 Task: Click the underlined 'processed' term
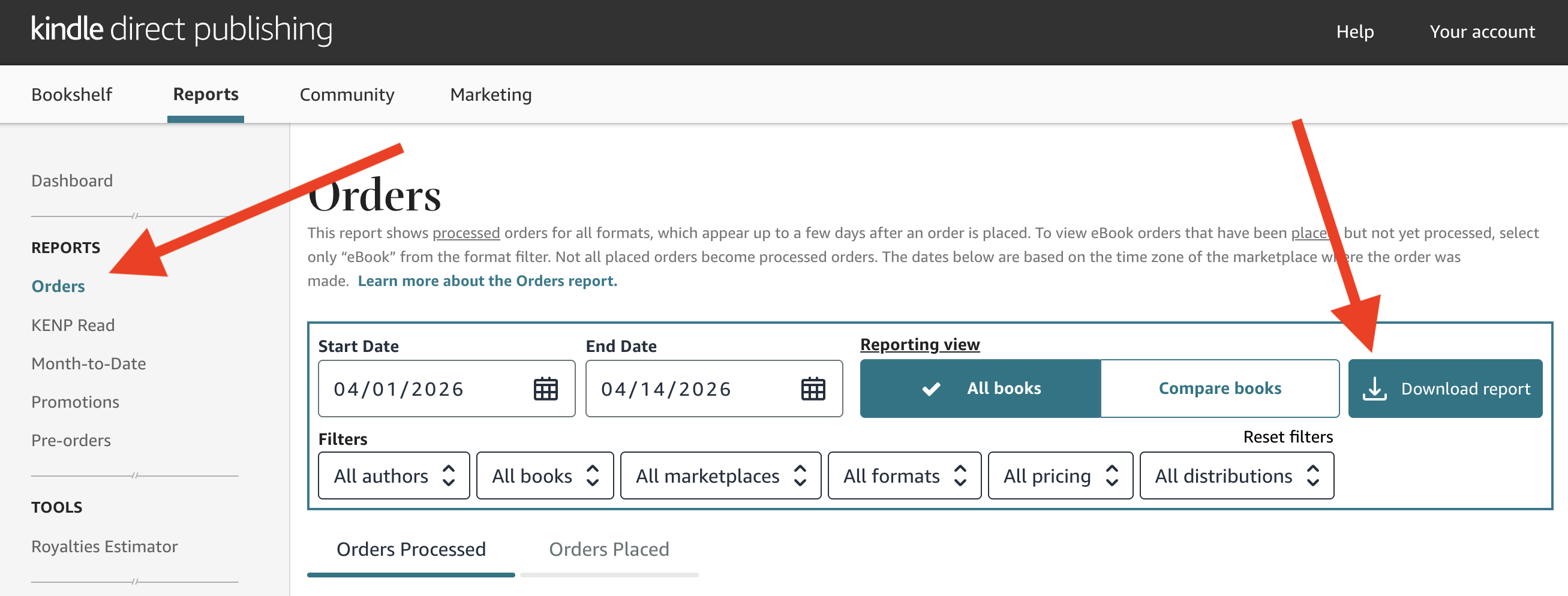pyautogui.click(x=466, y=233)
